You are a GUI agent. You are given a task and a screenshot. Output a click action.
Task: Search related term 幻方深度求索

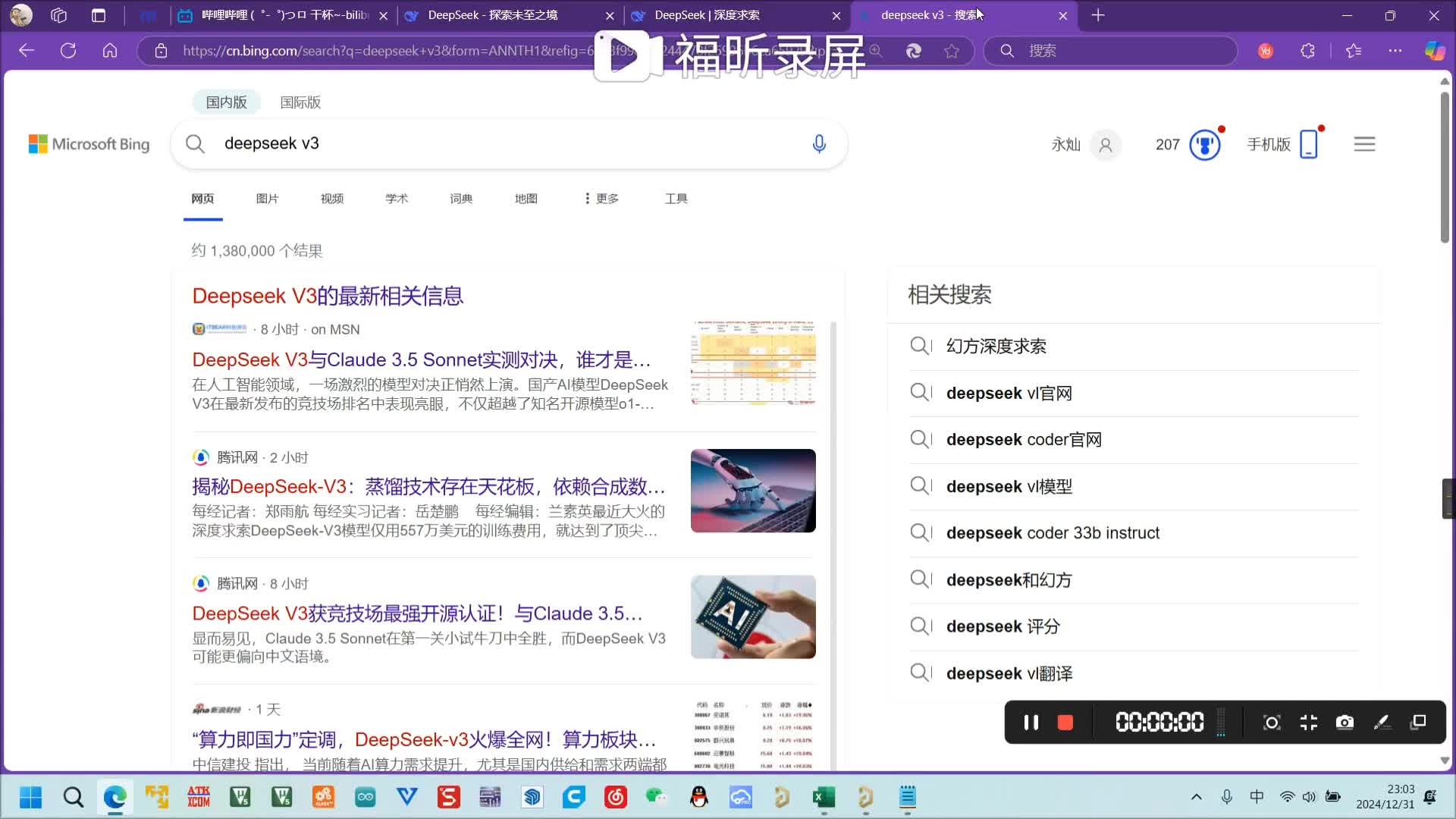click(x=996, y=347)
